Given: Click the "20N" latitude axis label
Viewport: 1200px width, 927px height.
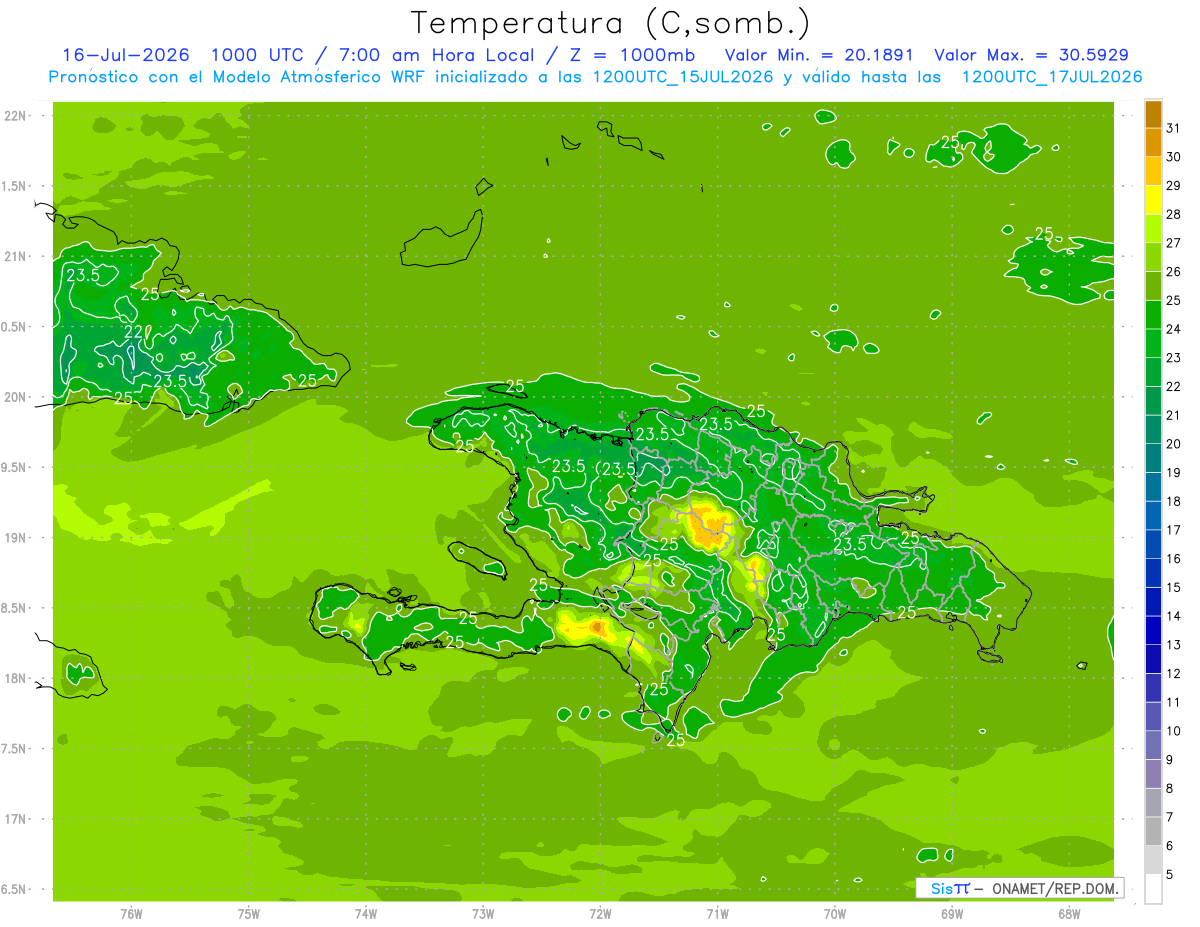Looking at the screenshot, I should pos(15,397).
